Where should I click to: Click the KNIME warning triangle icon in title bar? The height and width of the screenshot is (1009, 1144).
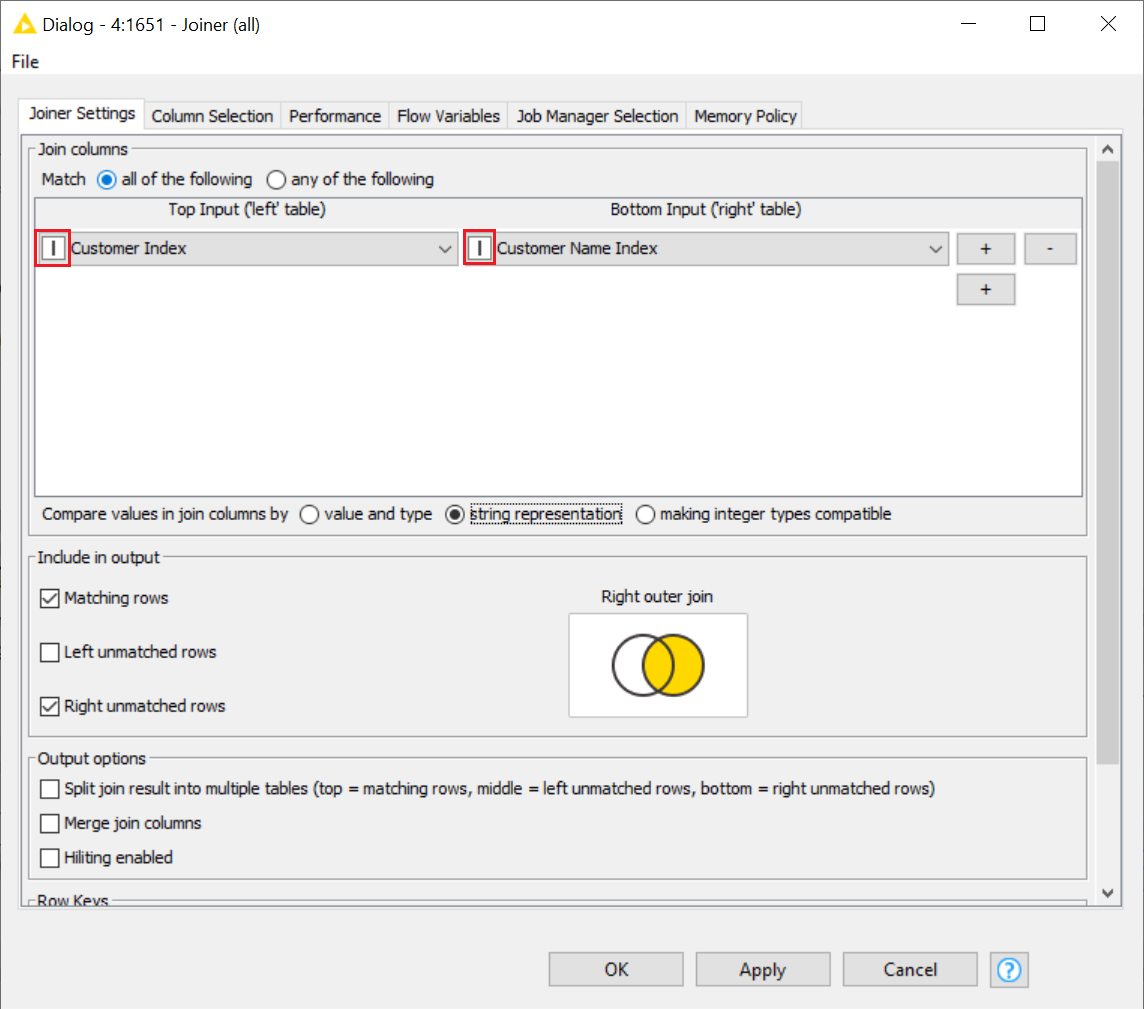25,24
